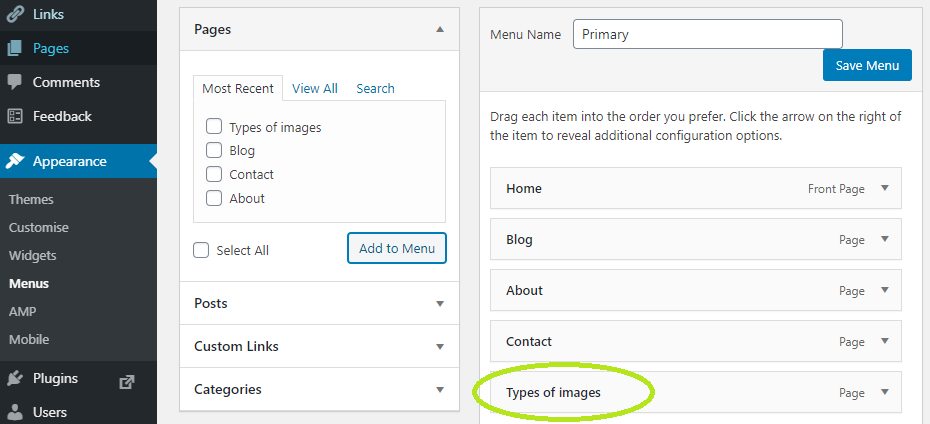Go to the Menus submenu

coord(29,283)
